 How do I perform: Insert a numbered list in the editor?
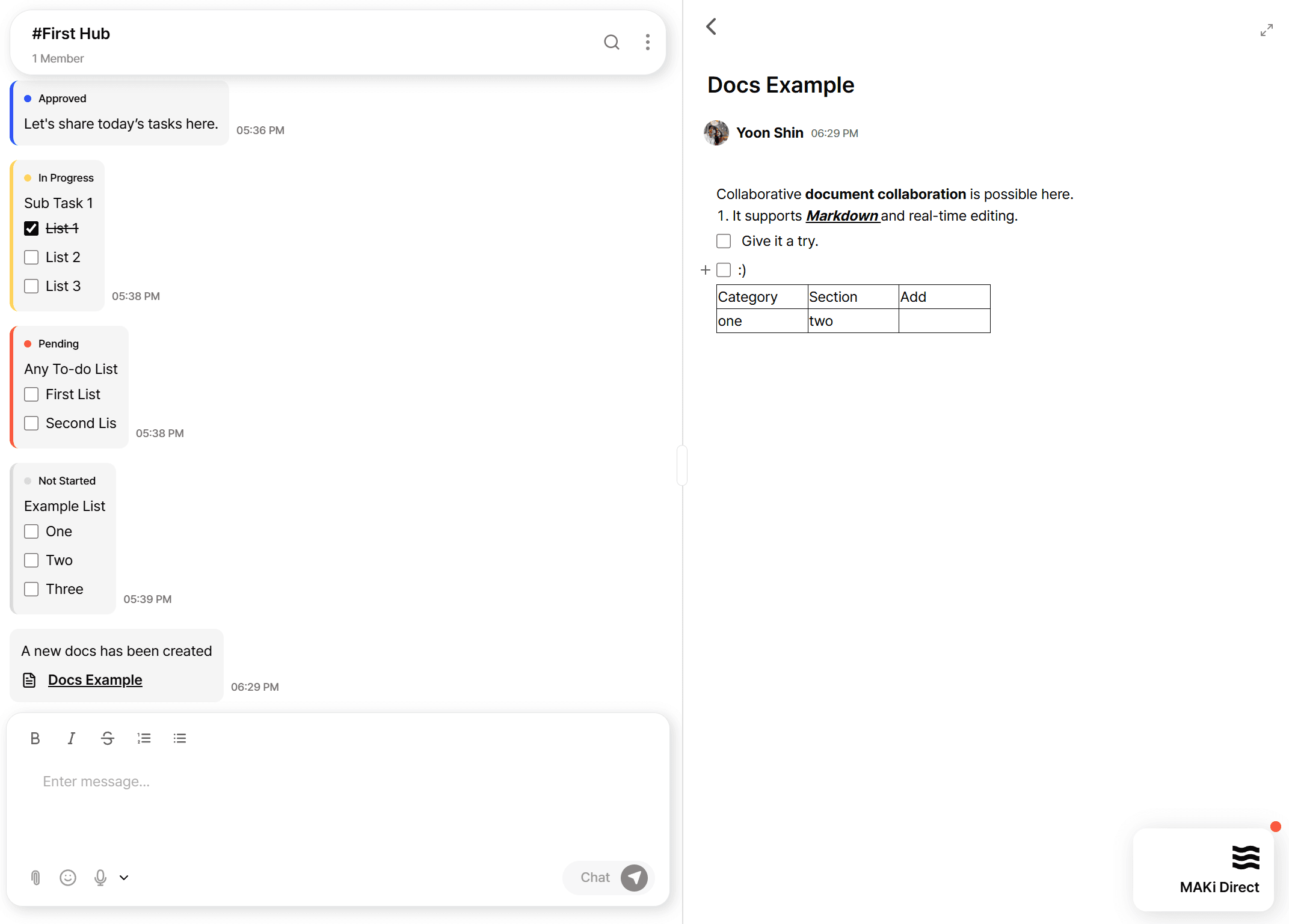pos(144,738)
